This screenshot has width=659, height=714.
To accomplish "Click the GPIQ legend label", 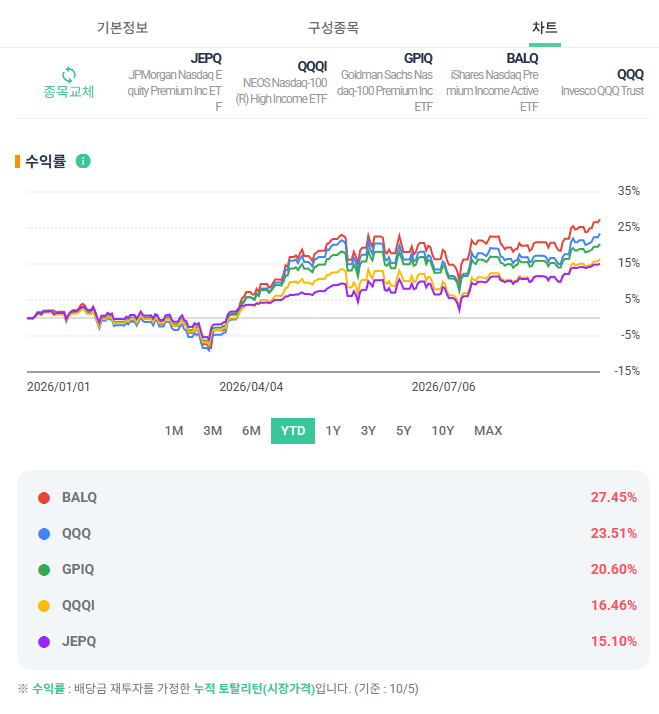I will coord(78,569).
